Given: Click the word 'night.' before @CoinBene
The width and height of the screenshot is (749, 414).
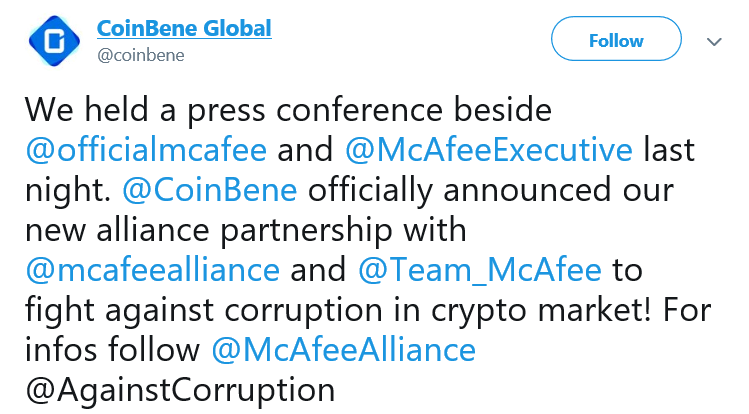Looking at the screenshot, I should point(68,191).
